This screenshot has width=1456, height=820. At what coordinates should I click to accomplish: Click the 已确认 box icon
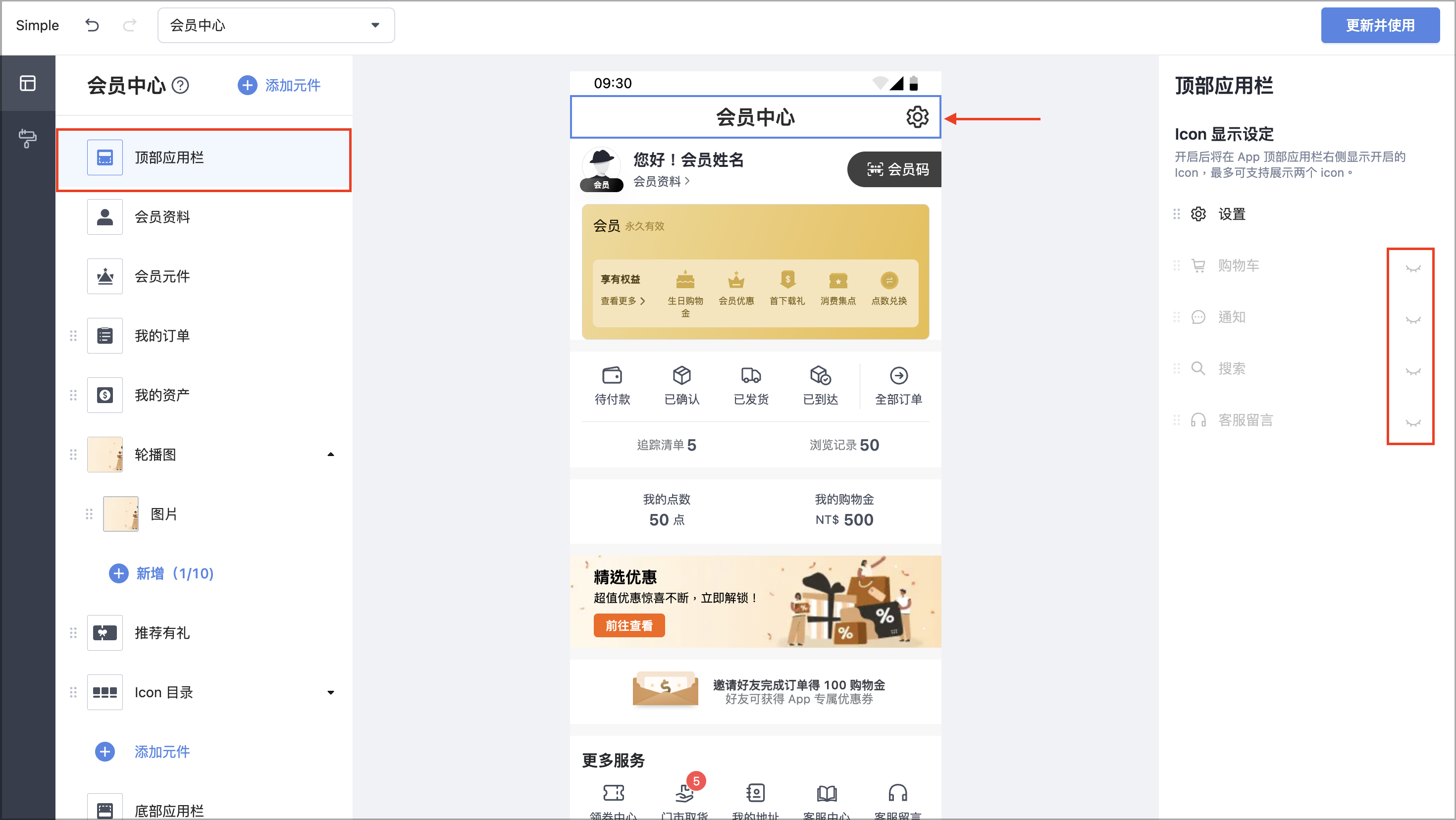pyautogui.click(x=681, y=375)
